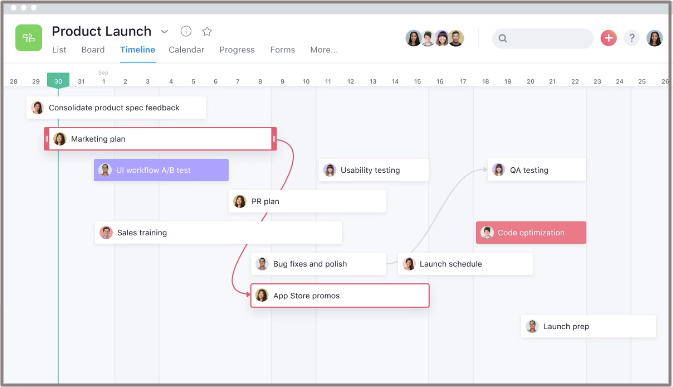Select the Marketing plan task bar

point(161,139)
